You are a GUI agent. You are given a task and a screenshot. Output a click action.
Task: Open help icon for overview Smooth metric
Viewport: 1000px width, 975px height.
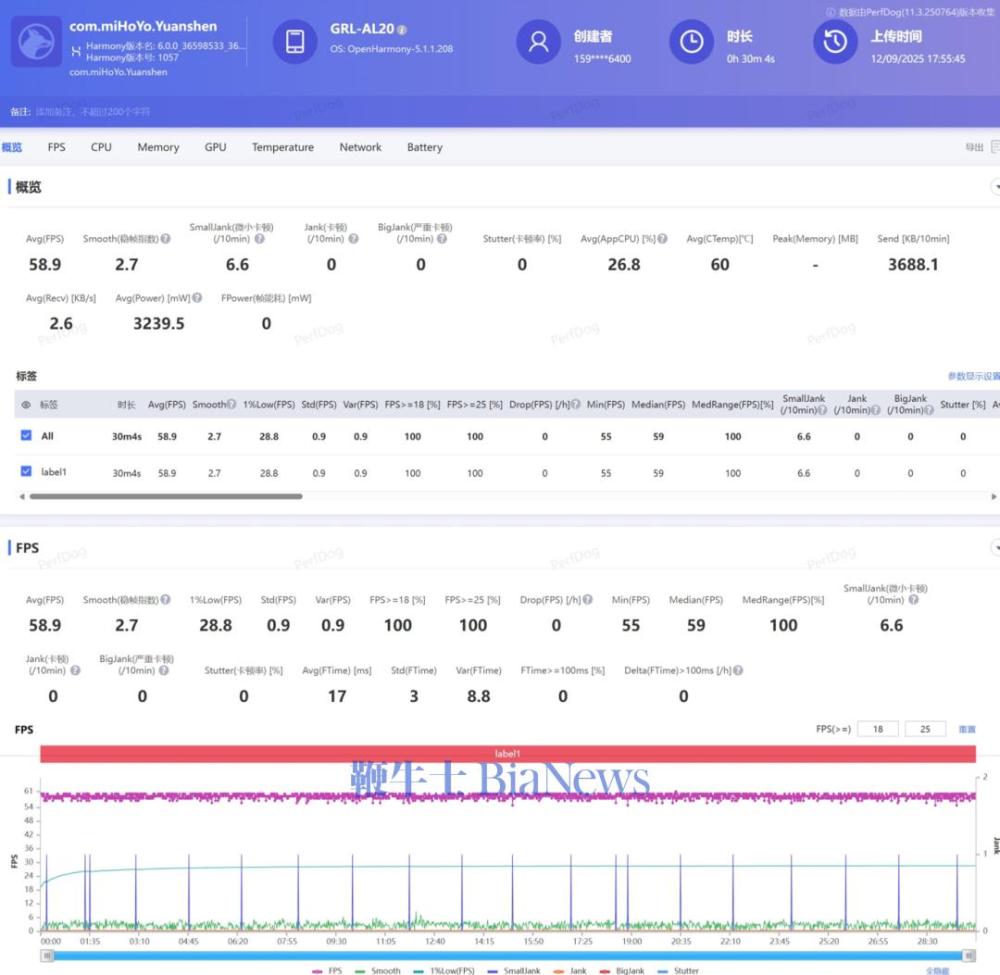coord(166,238)
